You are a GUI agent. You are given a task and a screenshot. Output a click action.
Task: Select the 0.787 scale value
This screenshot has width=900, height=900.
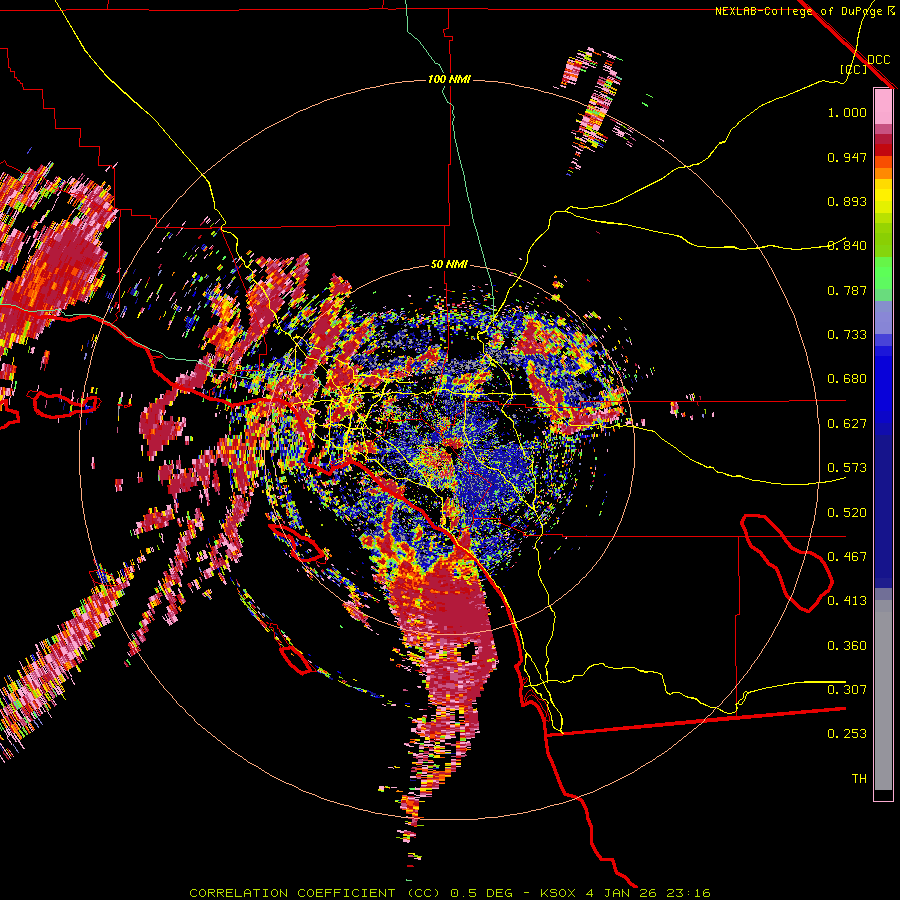click(x=847, y=290)
